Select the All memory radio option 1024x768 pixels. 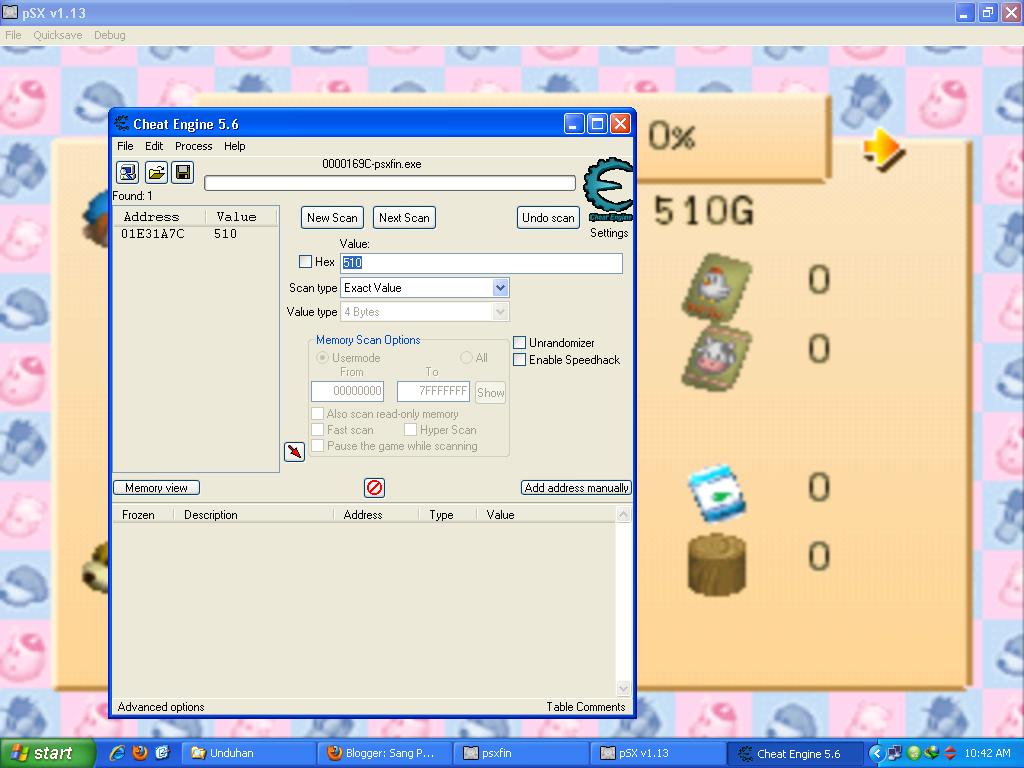coord(466,357)
